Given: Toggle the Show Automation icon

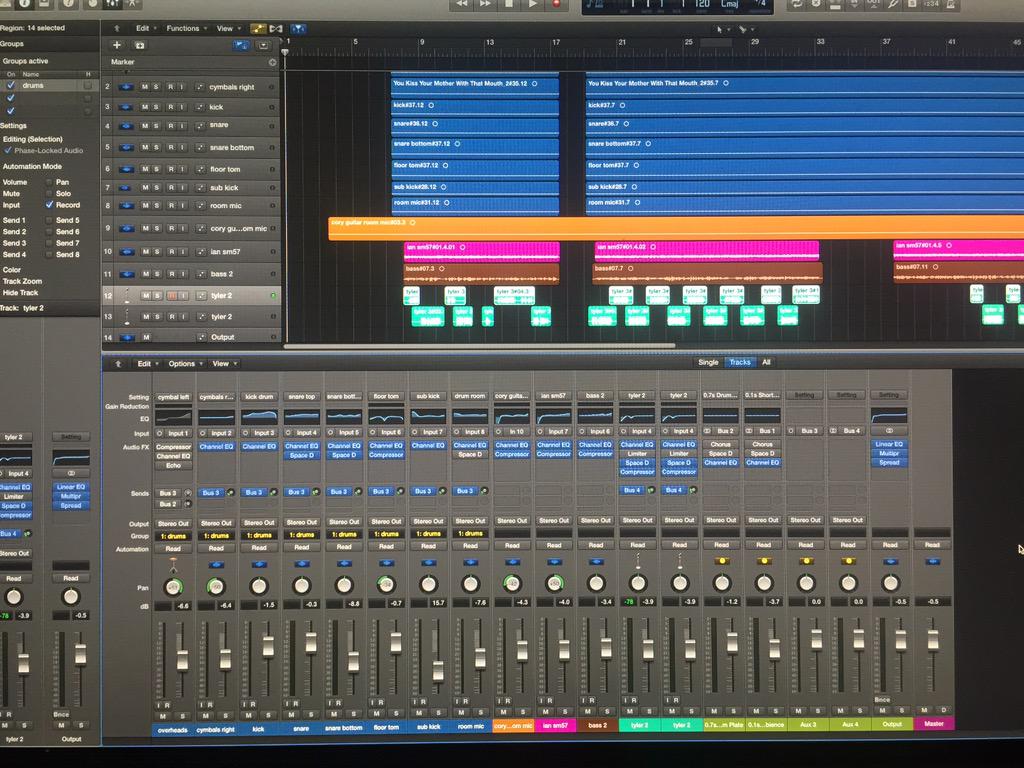Looking at the screenshot, I should point(259,29).
